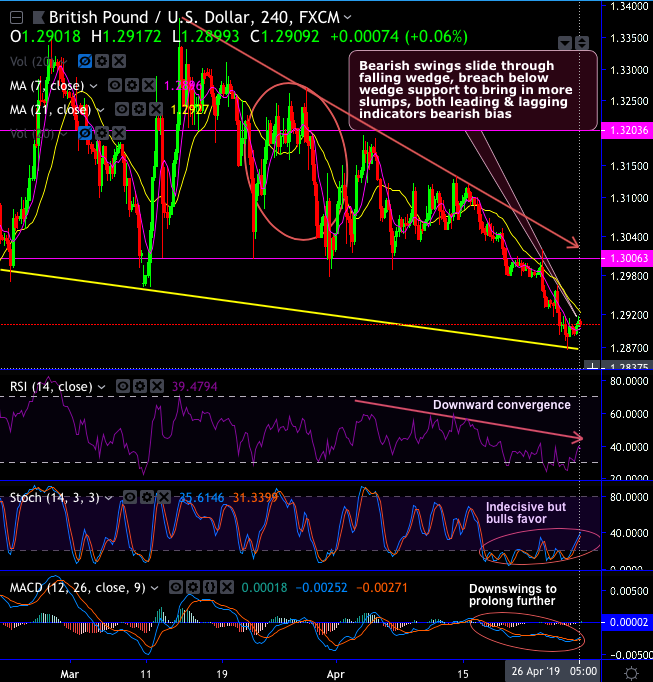
Task: Unhide the Vol (20) indicator below MA (21, close)
Action: pos(85,133)
